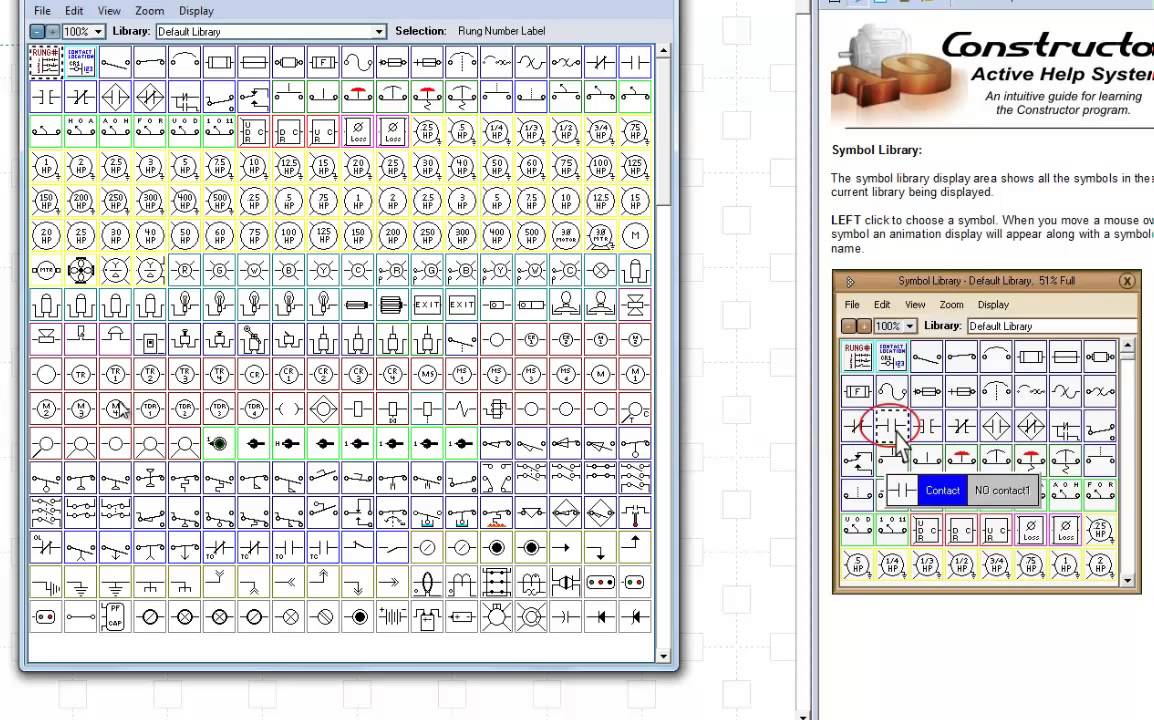The width and height of the screenshot is (1154, 720).
Task: Expand the help preview 100% zoom dropdown
Action: pos(910,325)
